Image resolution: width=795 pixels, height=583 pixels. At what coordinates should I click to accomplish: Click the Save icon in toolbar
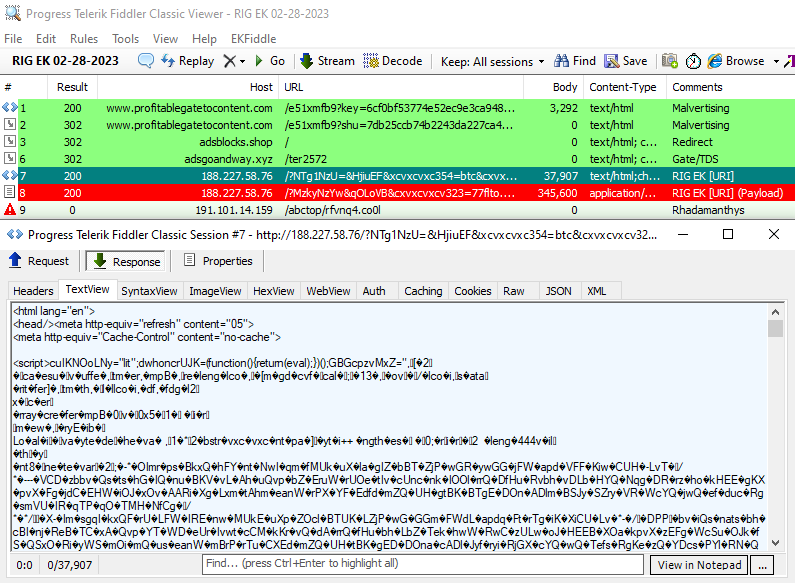point(625,61)
